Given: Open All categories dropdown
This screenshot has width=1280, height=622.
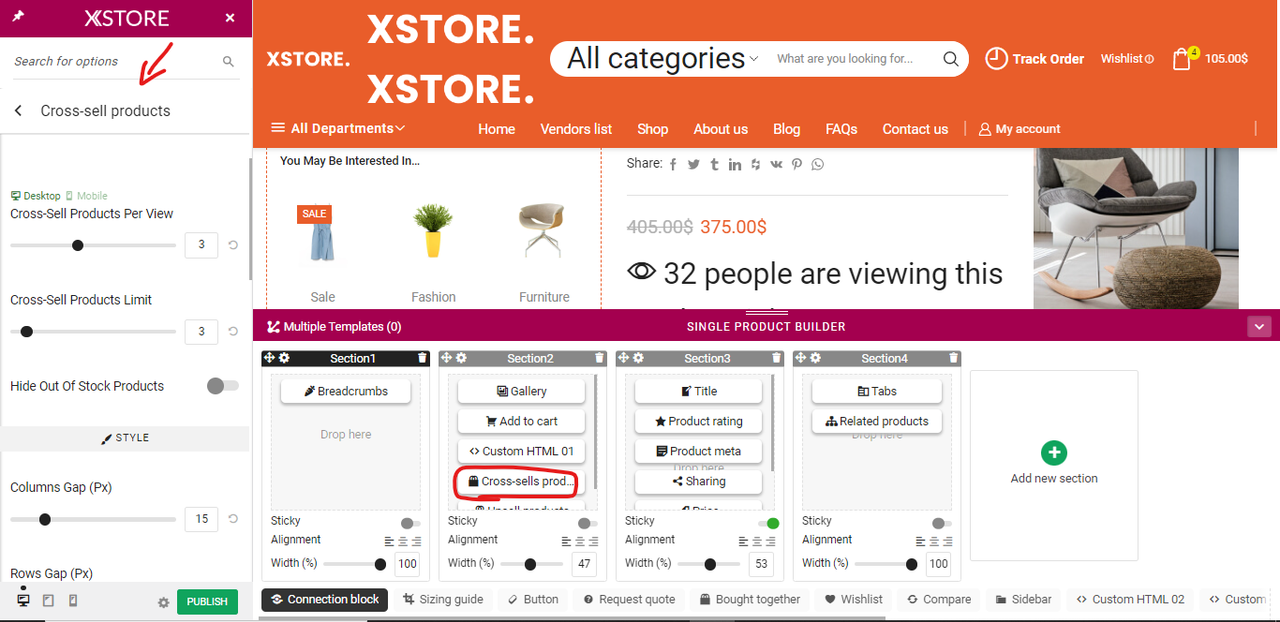Looking at the screenshot, I should coord(662,59).
